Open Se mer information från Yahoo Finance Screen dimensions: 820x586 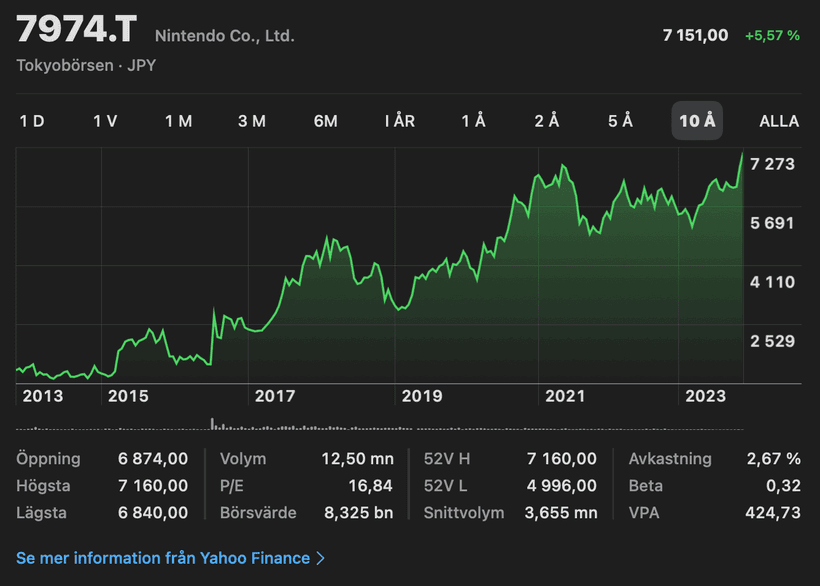[x=163, y=558]
